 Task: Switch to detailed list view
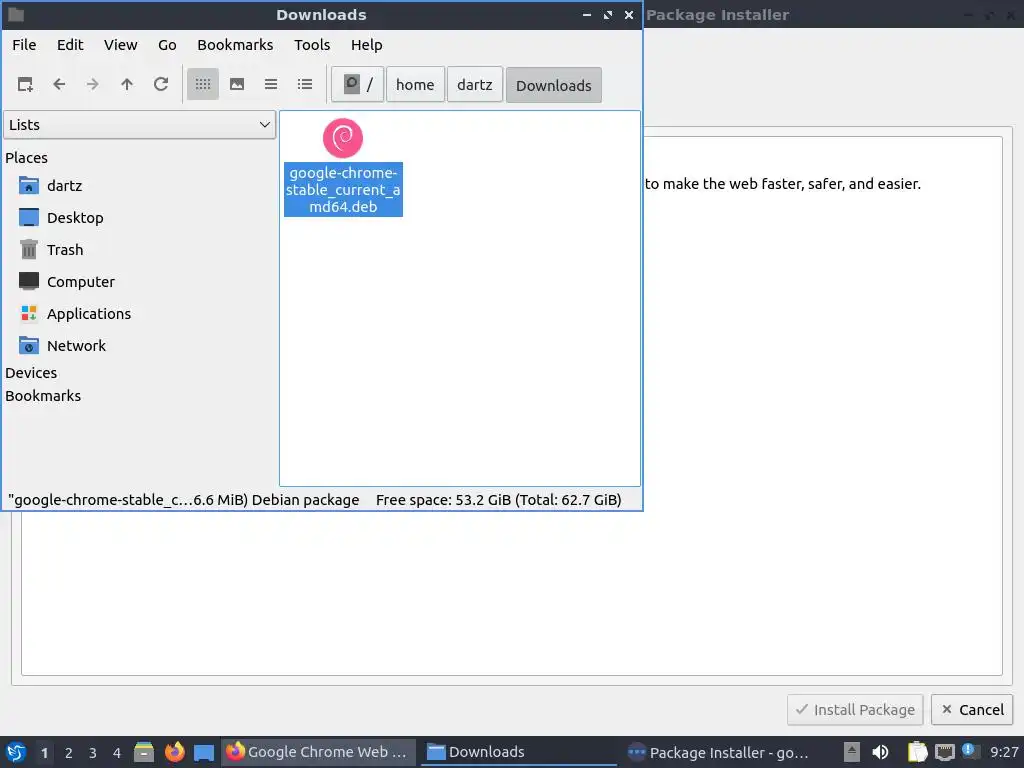click(x=305, y=84)
